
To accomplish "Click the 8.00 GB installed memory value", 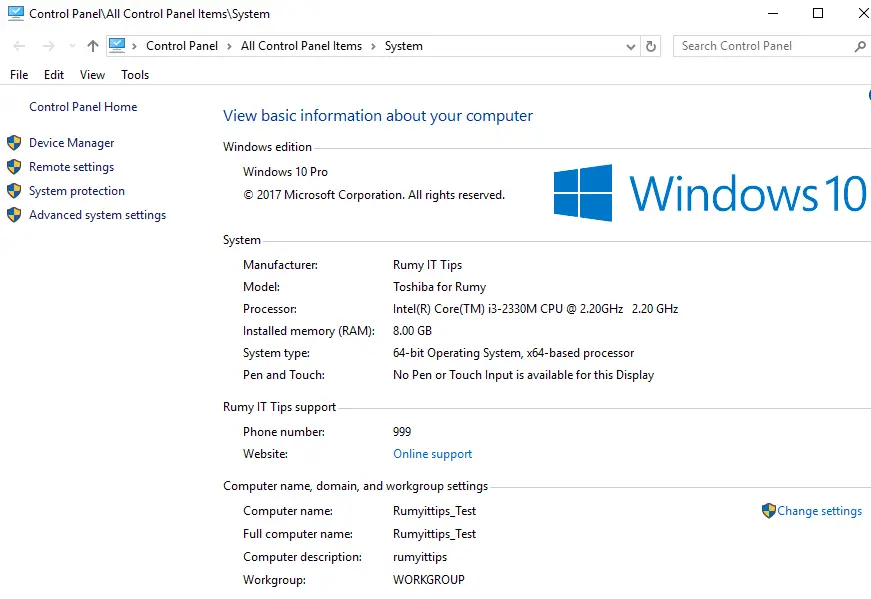I will coord(412,331).
